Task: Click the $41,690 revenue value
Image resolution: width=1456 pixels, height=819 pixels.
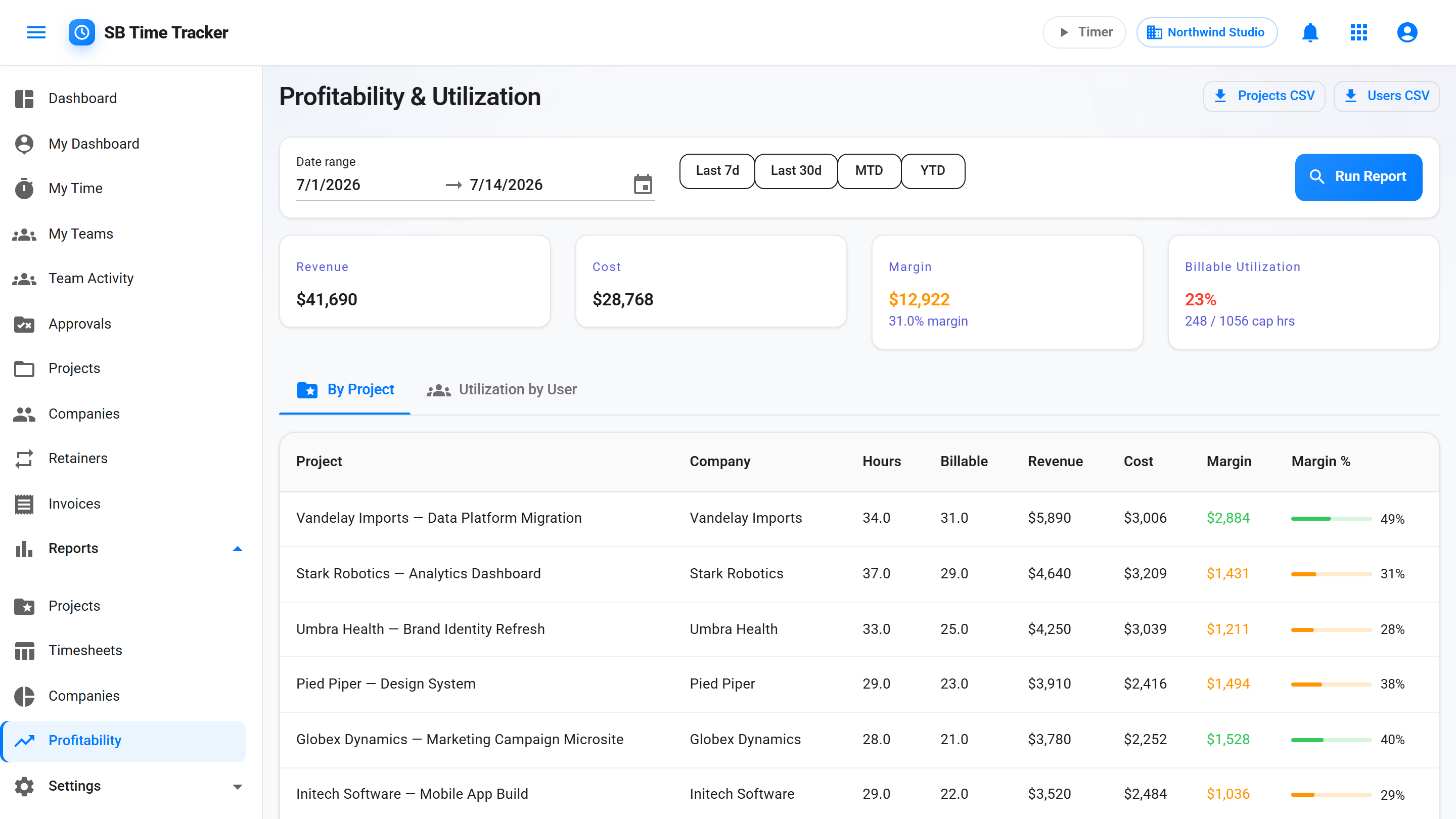Action: coord(327,300)
